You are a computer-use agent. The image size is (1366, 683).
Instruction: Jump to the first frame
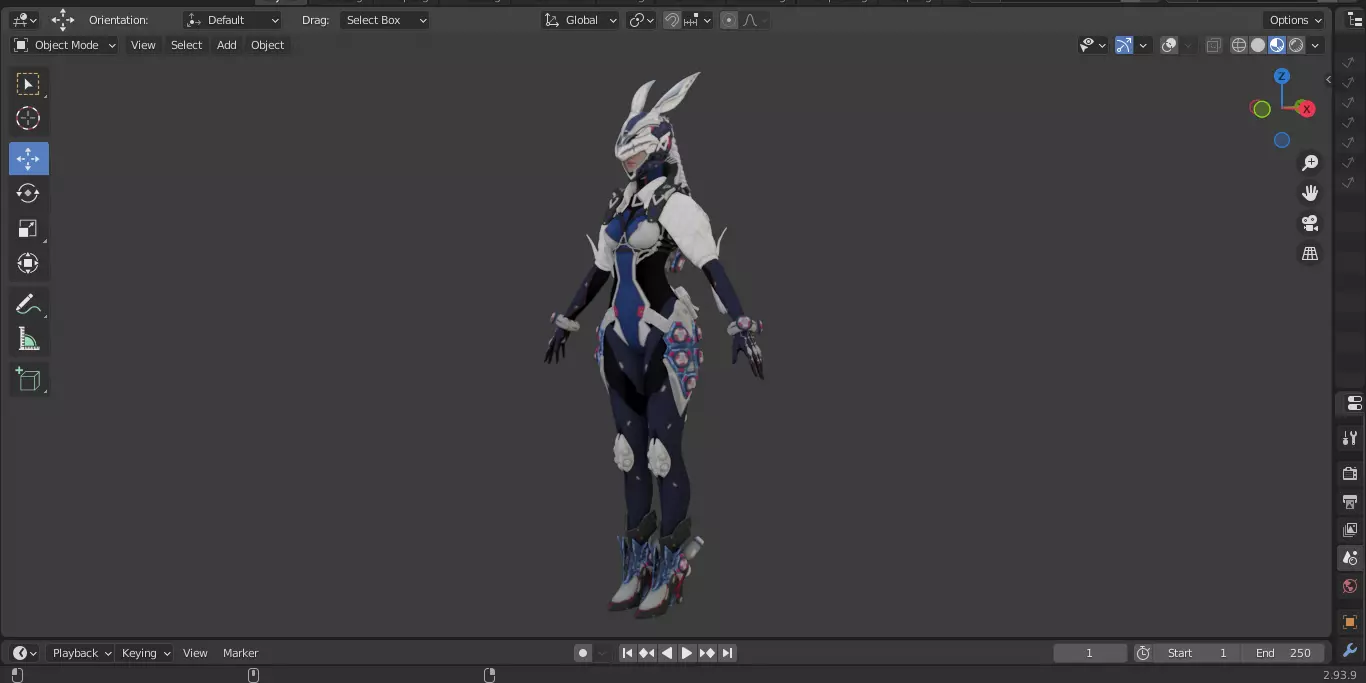tap(627, 653)
